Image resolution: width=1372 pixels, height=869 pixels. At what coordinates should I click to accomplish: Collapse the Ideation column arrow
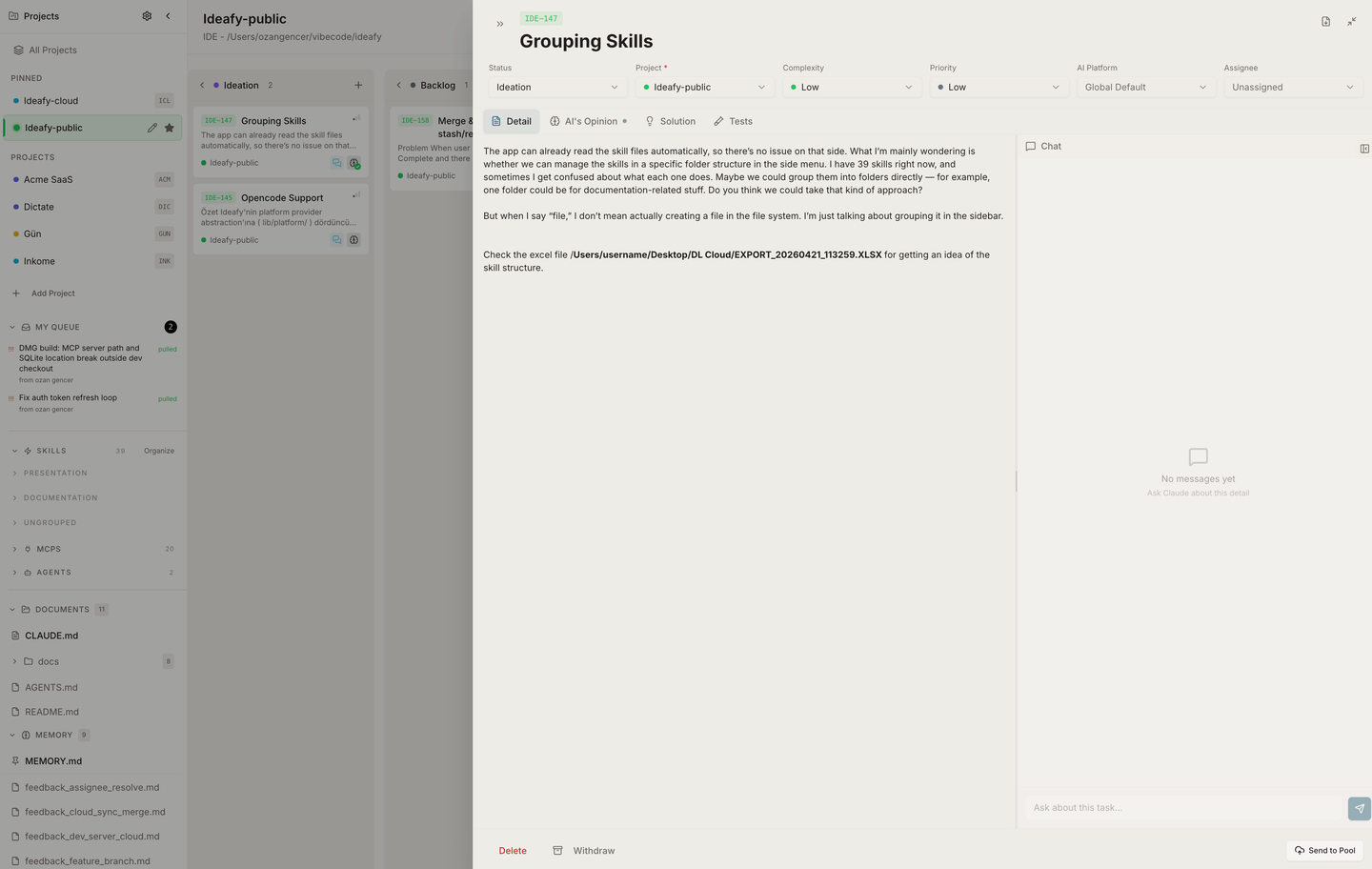202,86
